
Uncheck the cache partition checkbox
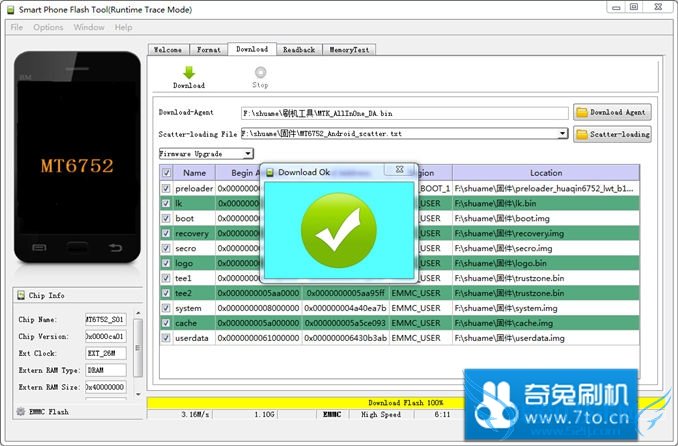click(166, 323)
